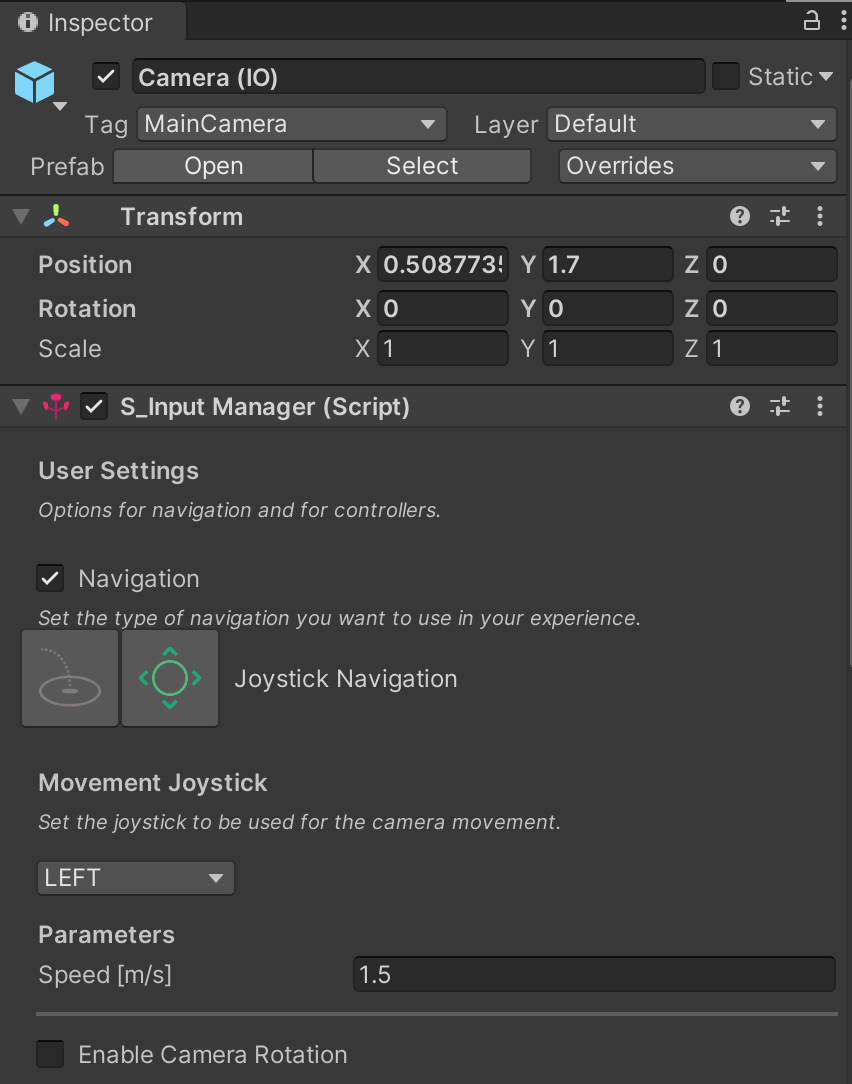Toggle the Static checkbox
The width and height of the screenshot is (852, 1084).
(726, 77)
